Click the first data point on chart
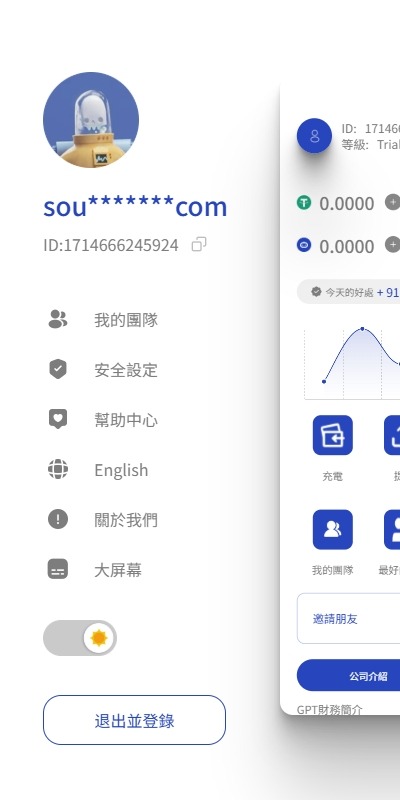 point(324,382)
